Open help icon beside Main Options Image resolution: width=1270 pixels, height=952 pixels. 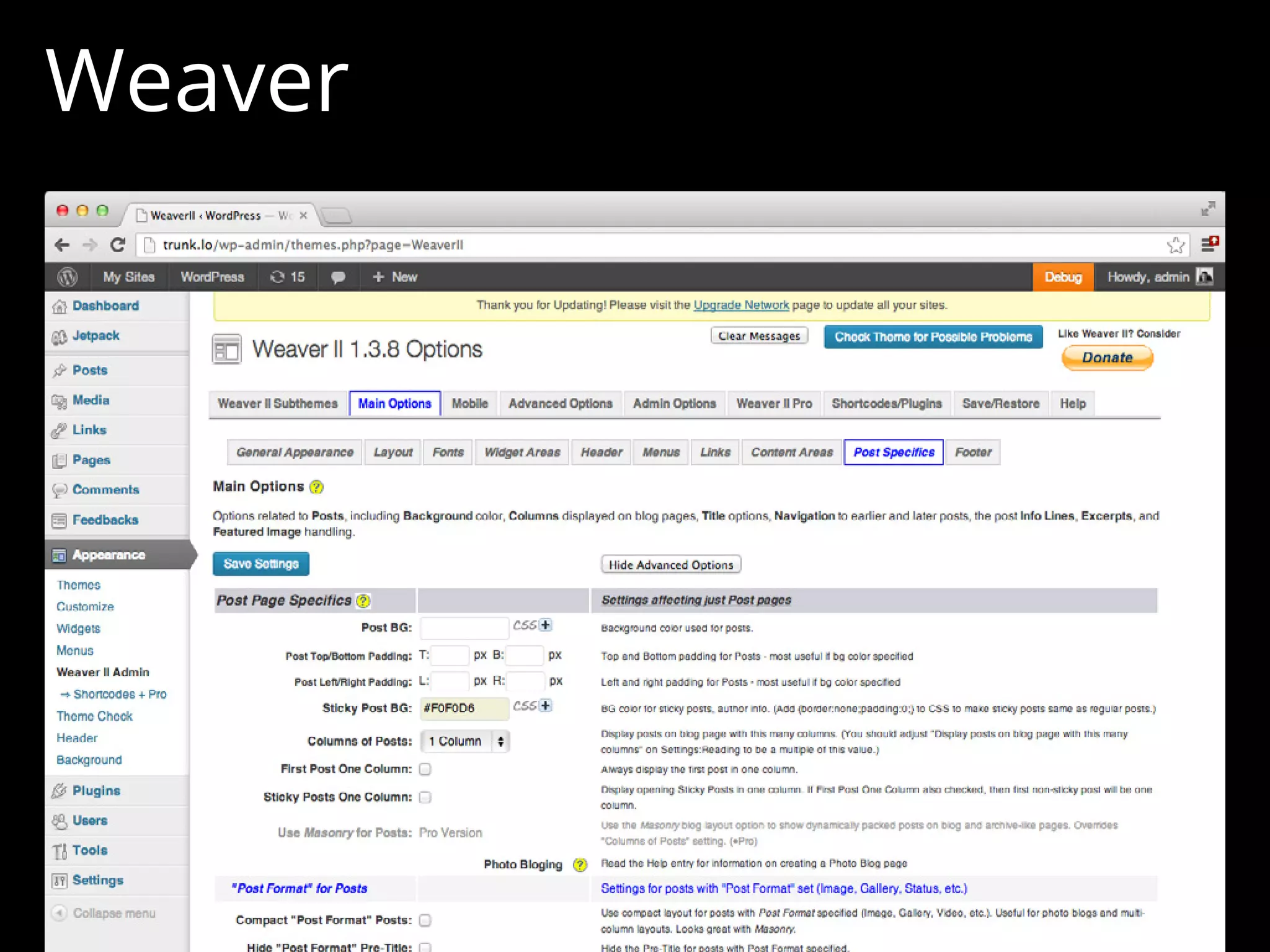316,487
